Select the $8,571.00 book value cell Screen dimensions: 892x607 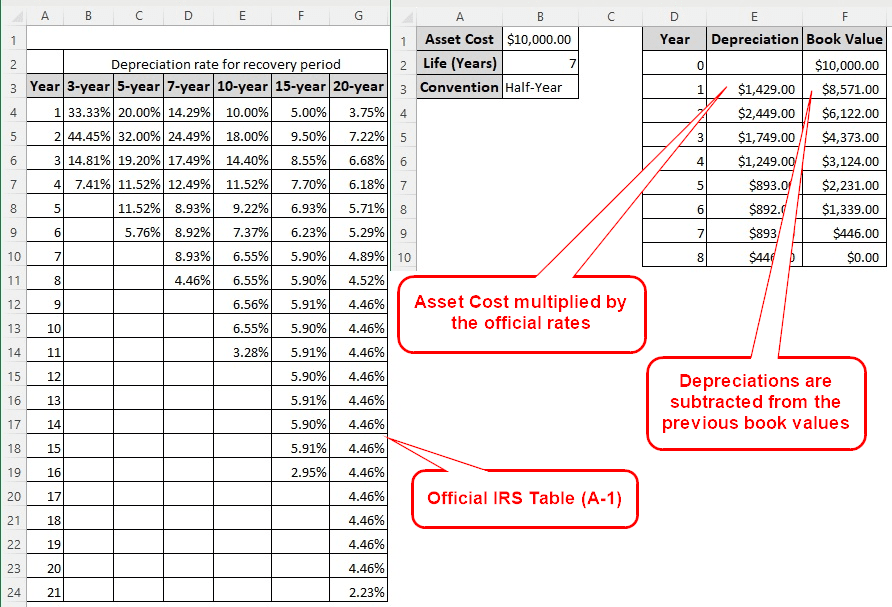[x=845, y=89]
